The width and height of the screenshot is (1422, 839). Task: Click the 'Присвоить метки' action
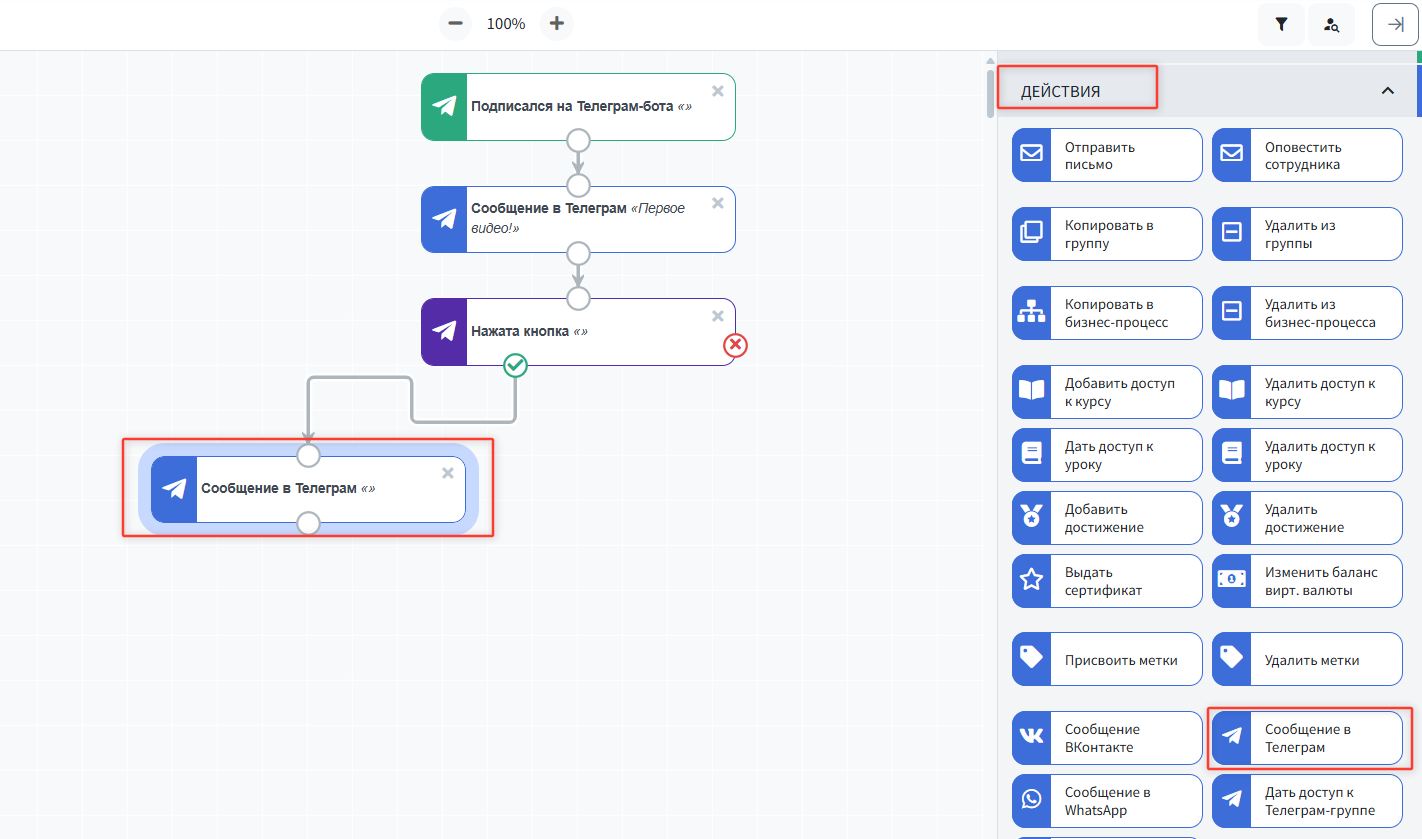[1106, 660]
